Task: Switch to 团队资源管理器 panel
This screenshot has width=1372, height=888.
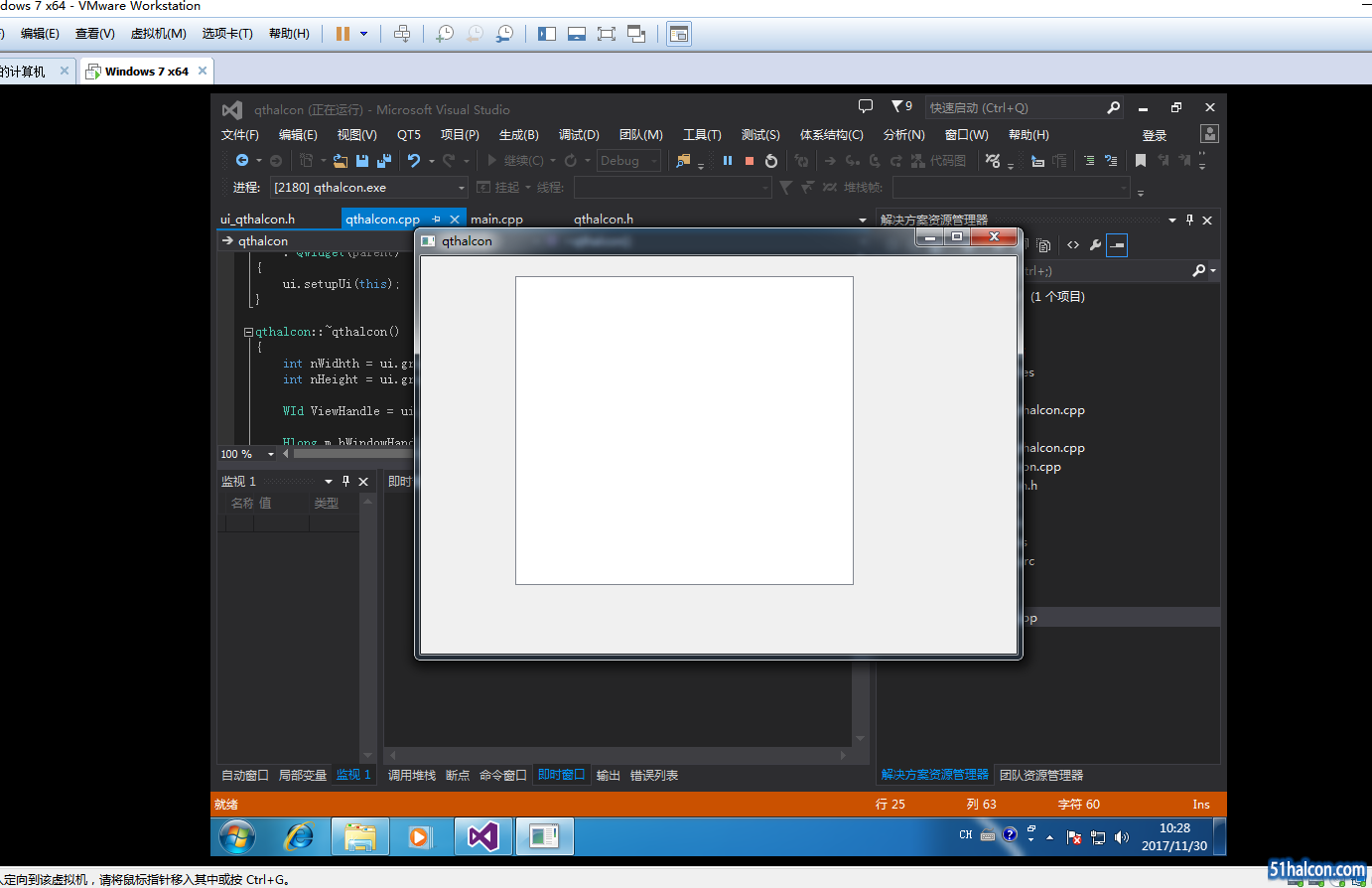Action: point(1041,775)
